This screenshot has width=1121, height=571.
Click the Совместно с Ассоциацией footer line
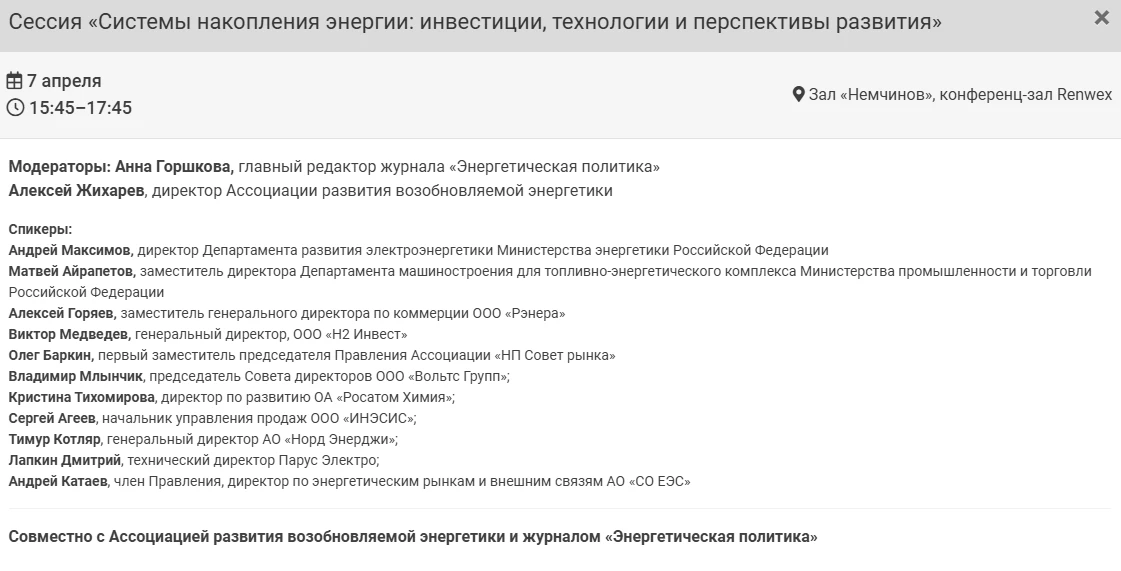point(412,537)
